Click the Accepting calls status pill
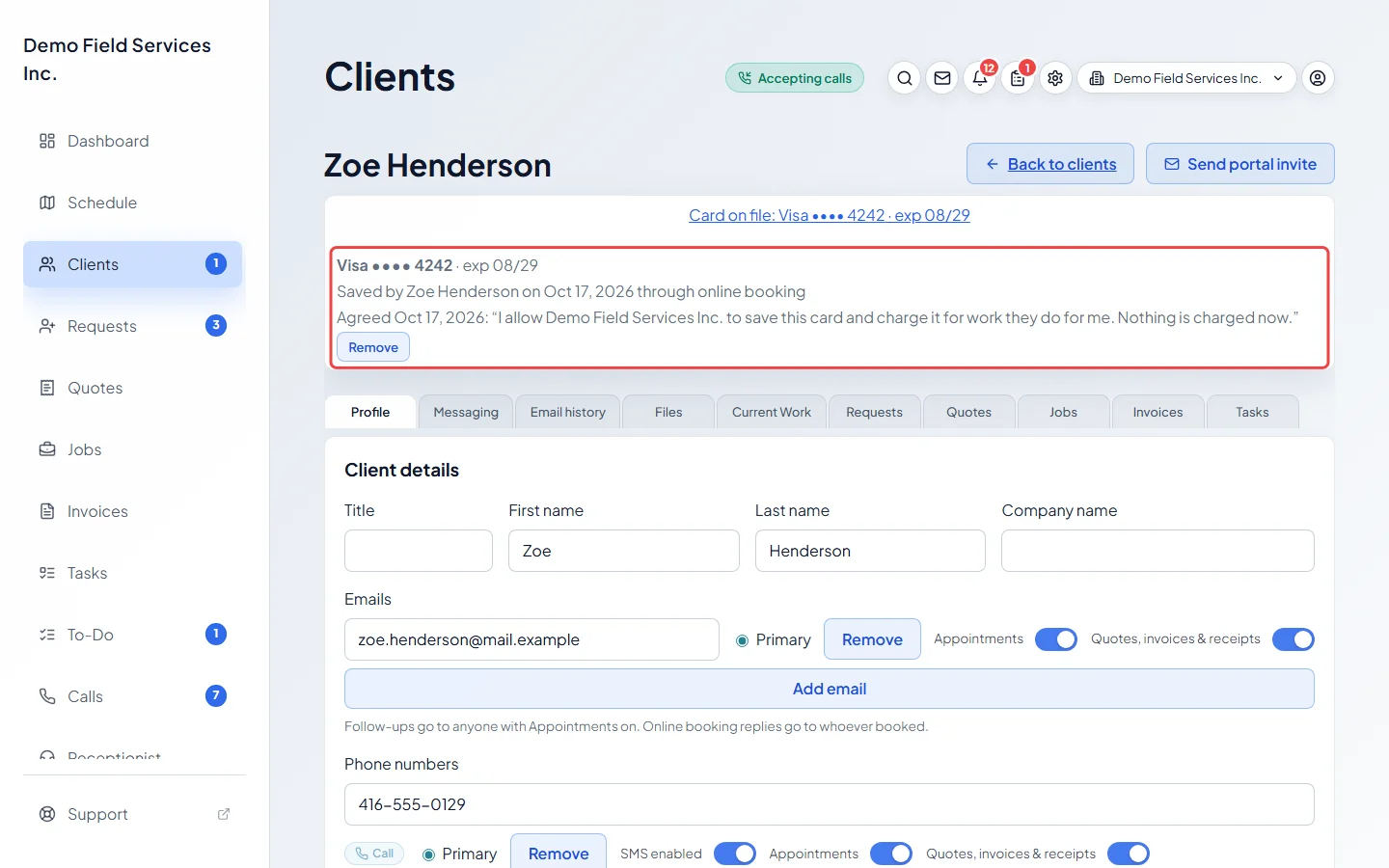Screen dimensions: 1389x868 click(x=795, y=78)
